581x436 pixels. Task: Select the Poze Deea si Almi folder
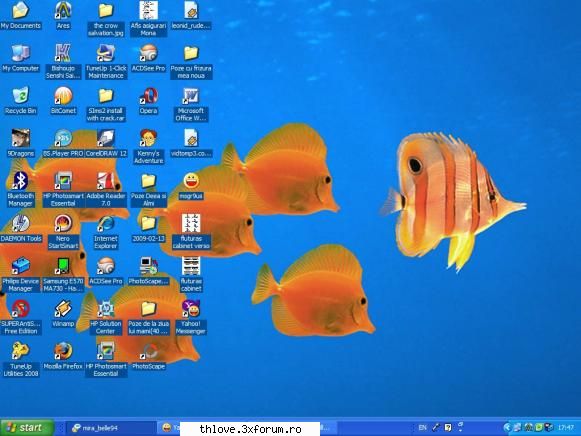148,189
